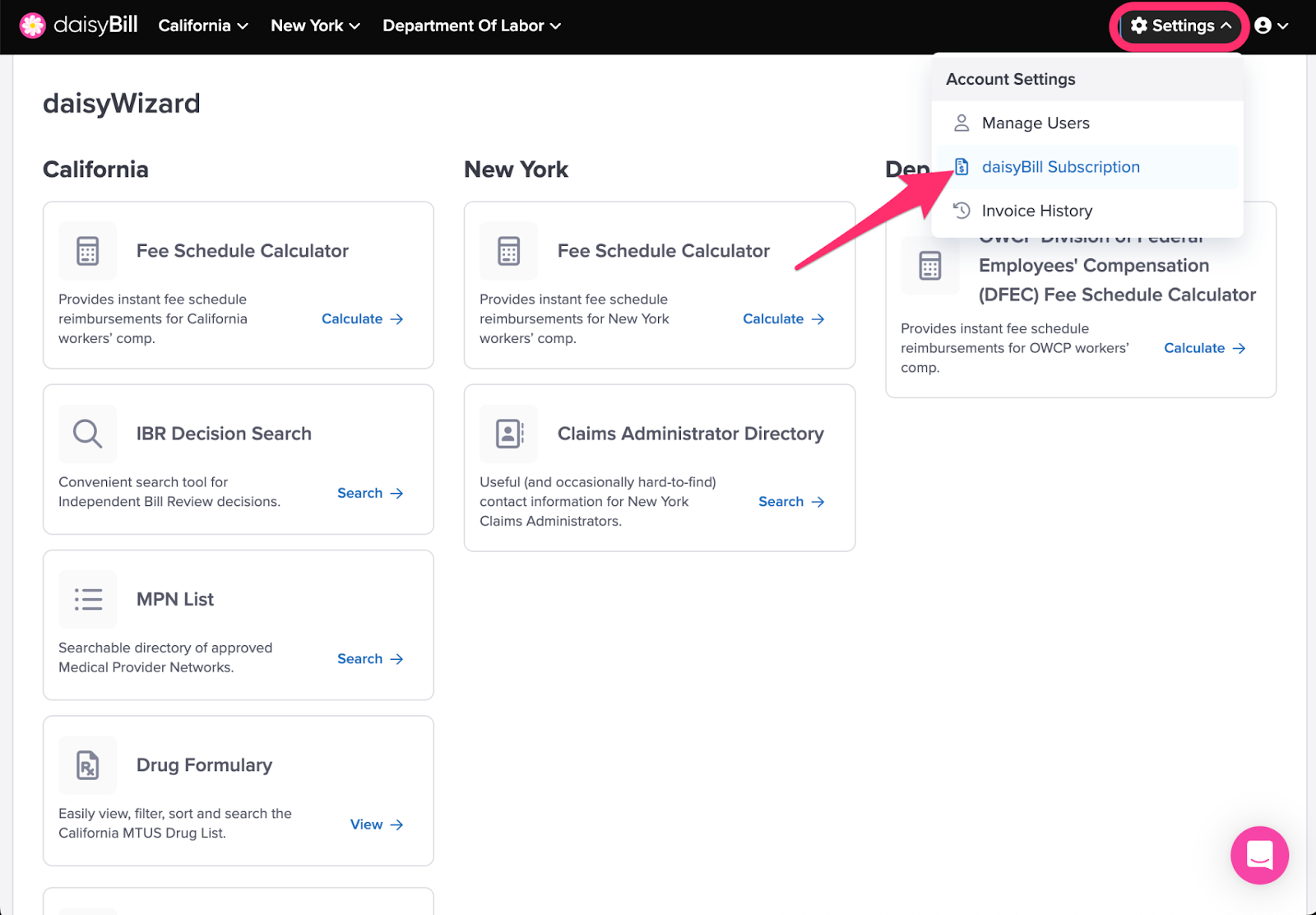Click the DFEC Fee Schedule calculator icon
Image resolution: width=1316 pixels, height=915 pixels.
[x=930, y=266]
